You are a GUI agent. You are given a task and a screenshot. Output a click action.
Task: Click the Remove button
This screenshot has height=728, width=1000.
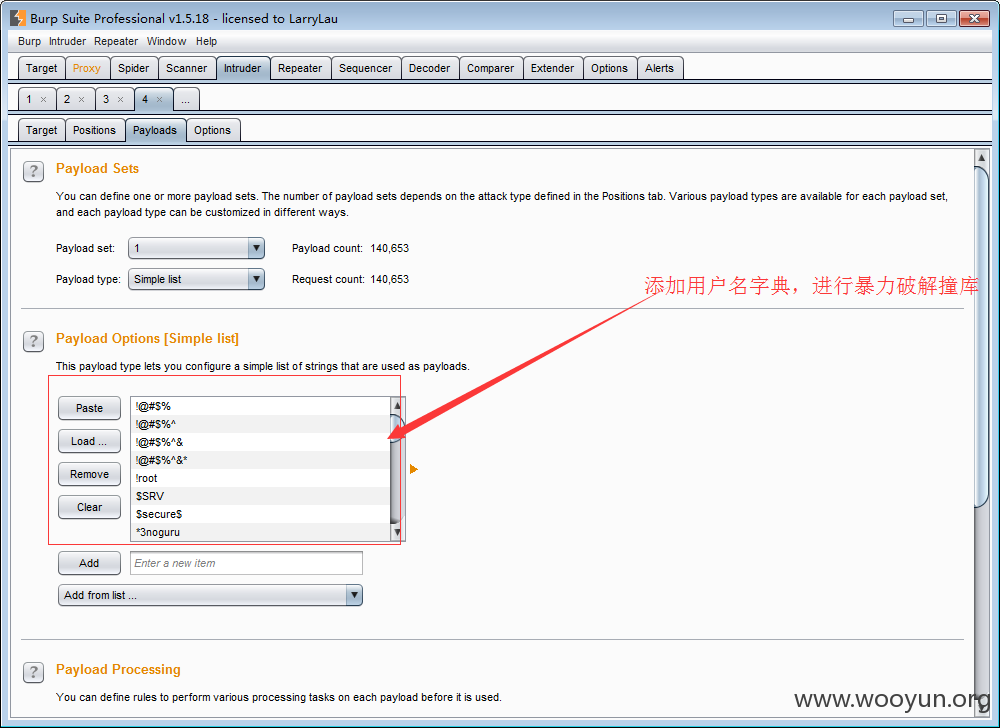[x=89, y=474]
